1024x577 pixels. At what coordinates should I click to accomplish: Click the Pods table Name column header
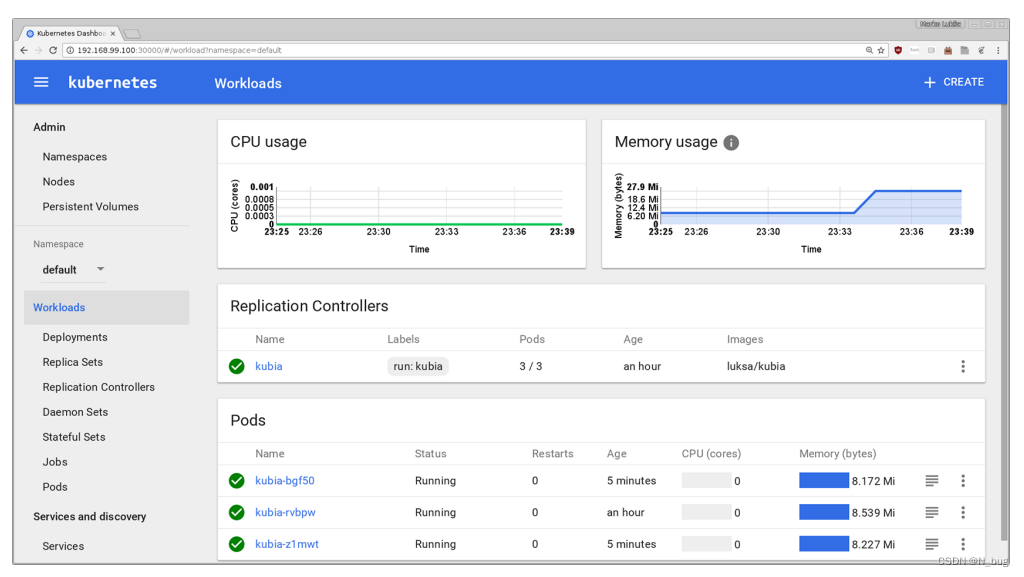pos(270,454)
